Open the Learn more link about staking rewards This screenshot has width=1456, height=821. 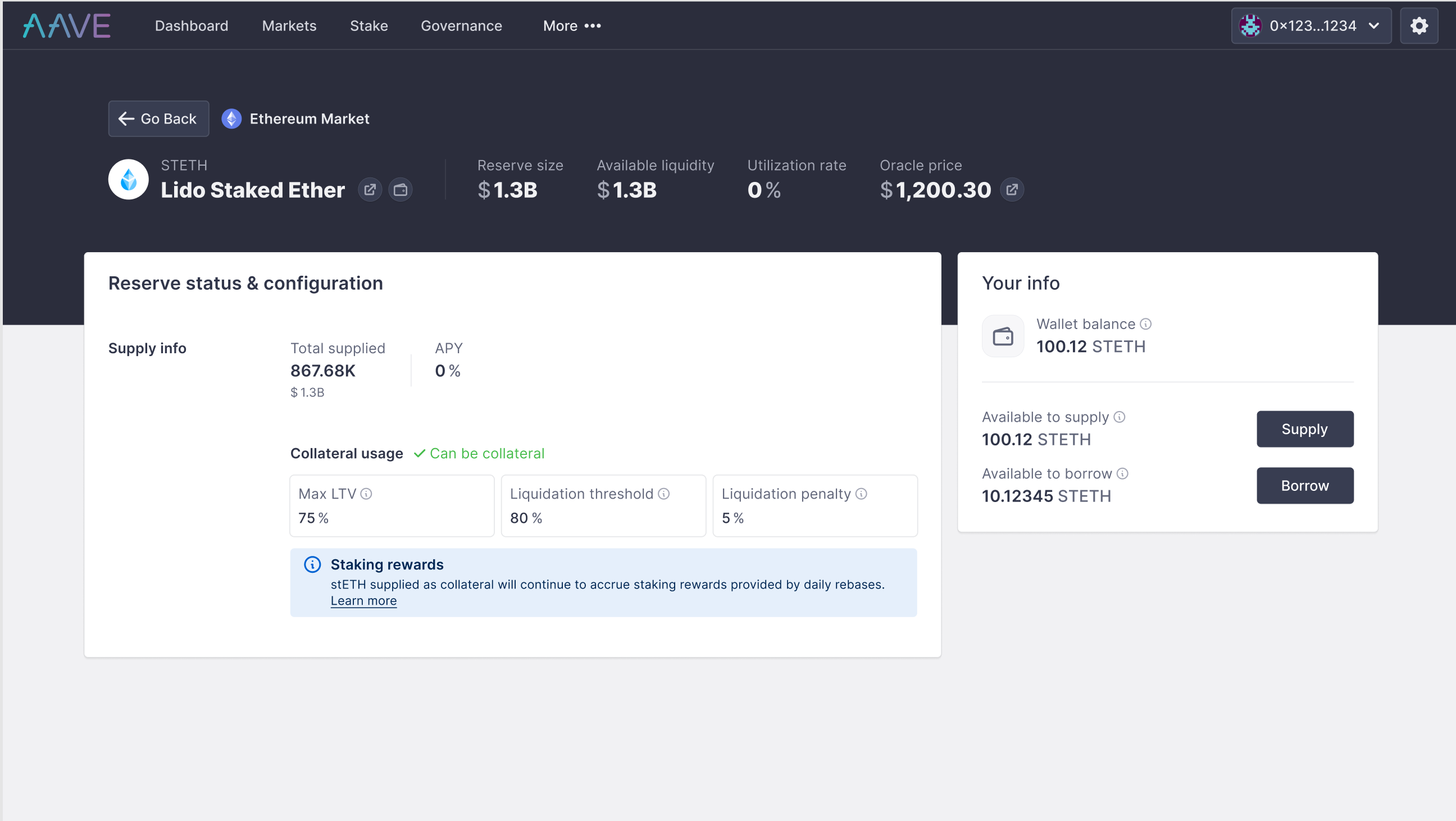tap(363, 601)
